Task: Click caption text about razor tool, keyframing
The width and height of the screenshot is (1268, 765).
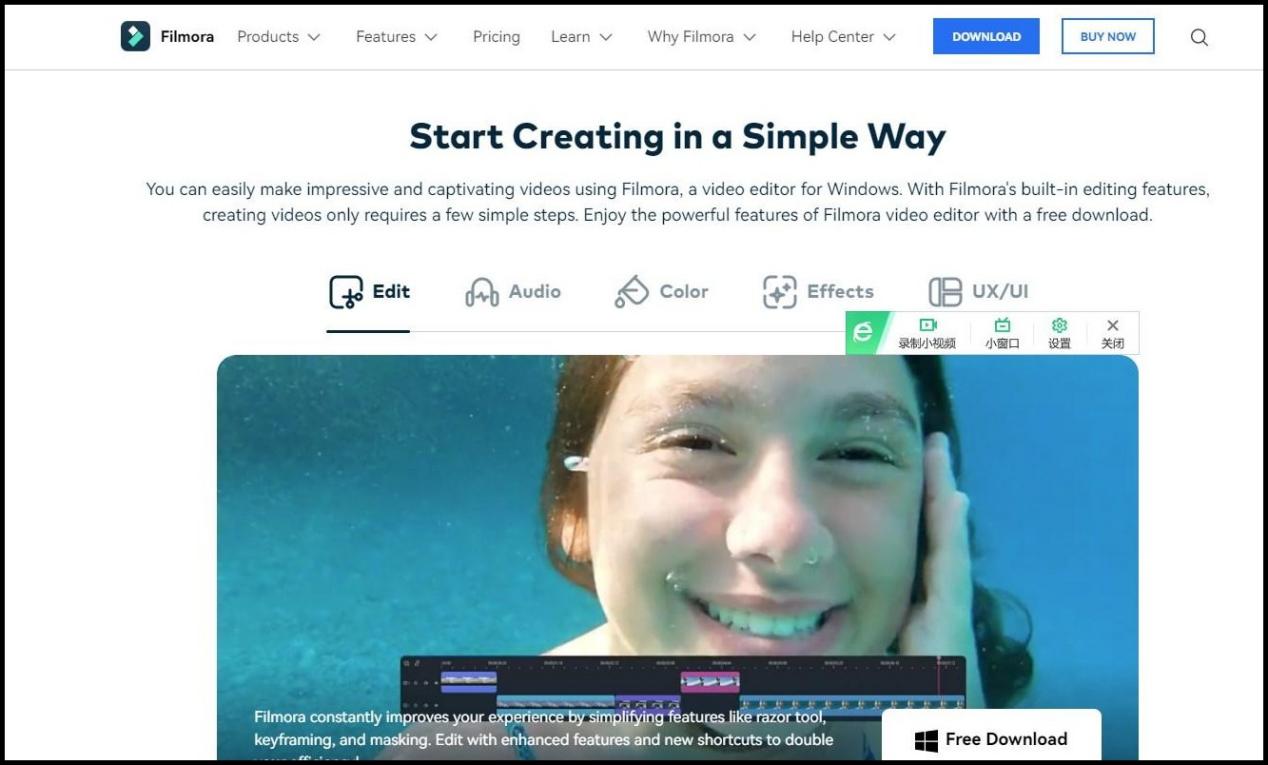Action: tap(543, 734)
